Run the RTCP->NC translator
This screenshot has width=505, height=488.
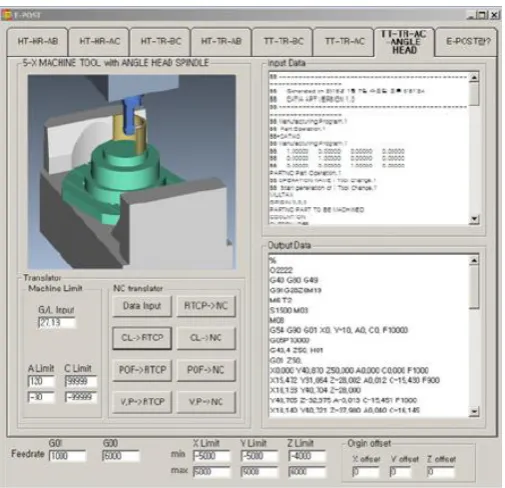206,306
